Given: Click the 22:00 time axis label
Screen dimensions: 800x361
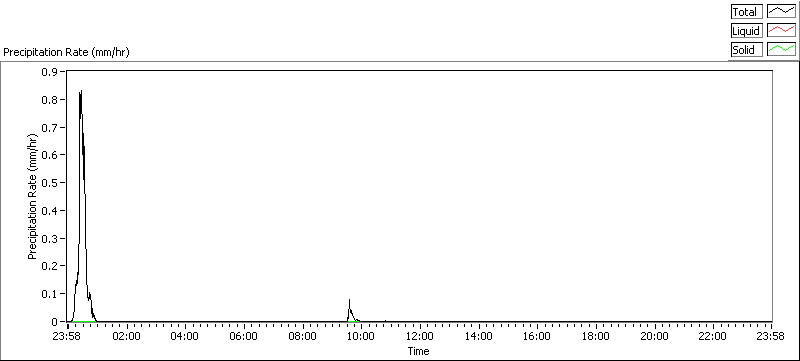Looking at the screenshot, I should tap(713, 336).
